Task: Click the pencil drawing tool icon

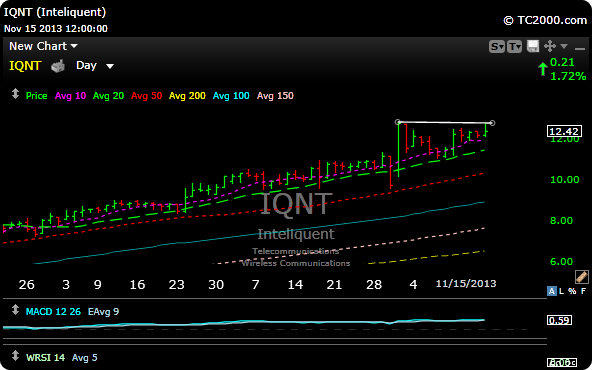Action: pyautogui.click(x=582, y=277)
